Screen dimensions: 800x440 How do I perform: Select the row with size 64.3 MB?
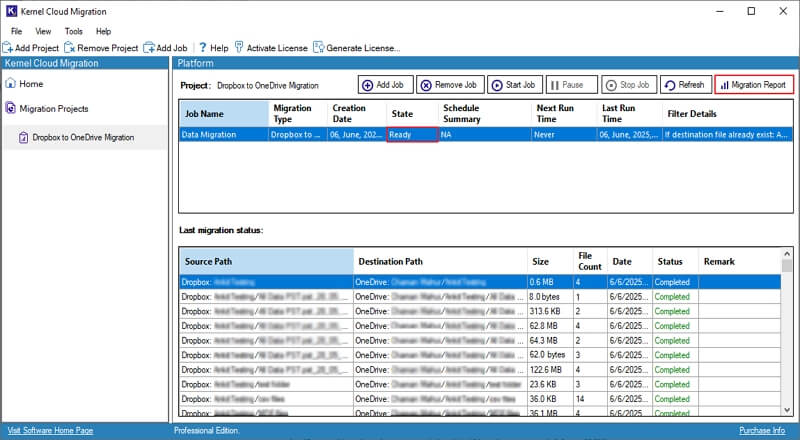tap(480, 340)
